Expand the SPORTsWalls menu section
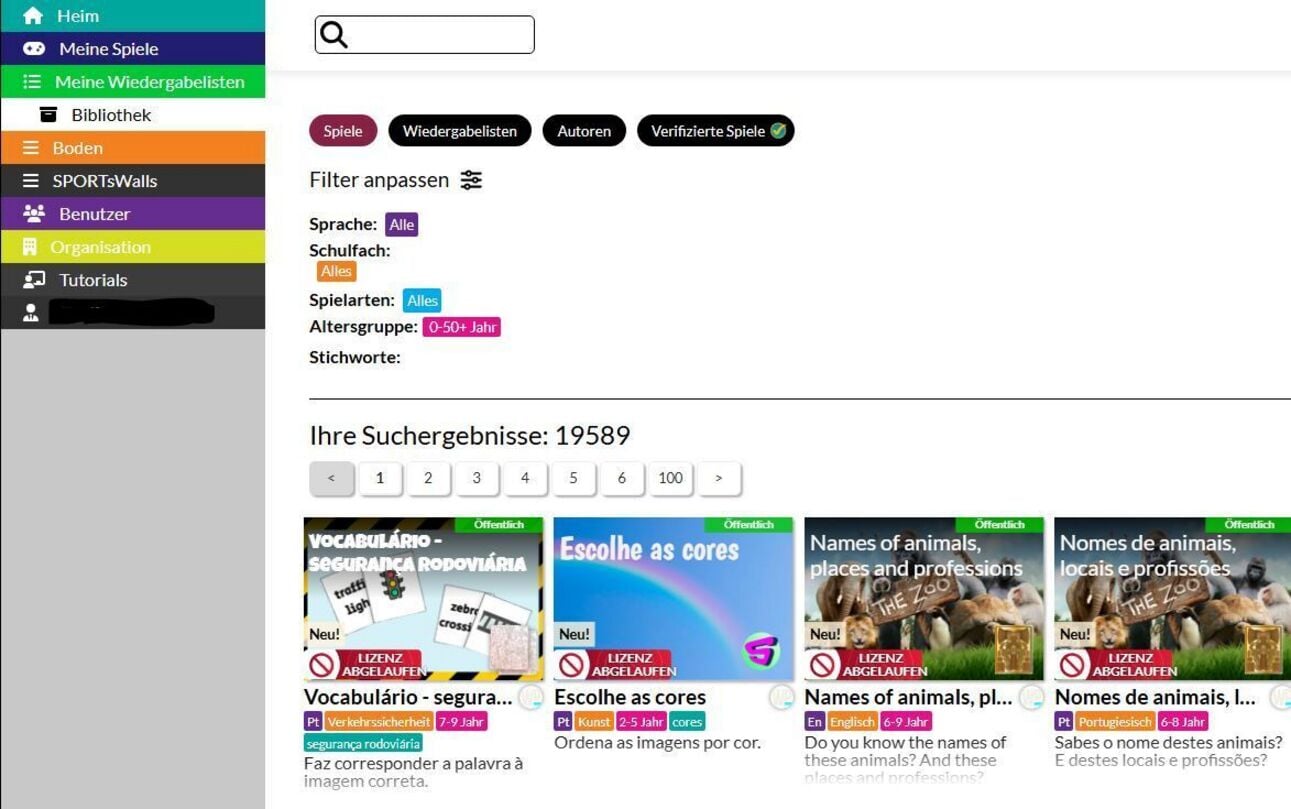1291x809 pixels. coord(133,181)
